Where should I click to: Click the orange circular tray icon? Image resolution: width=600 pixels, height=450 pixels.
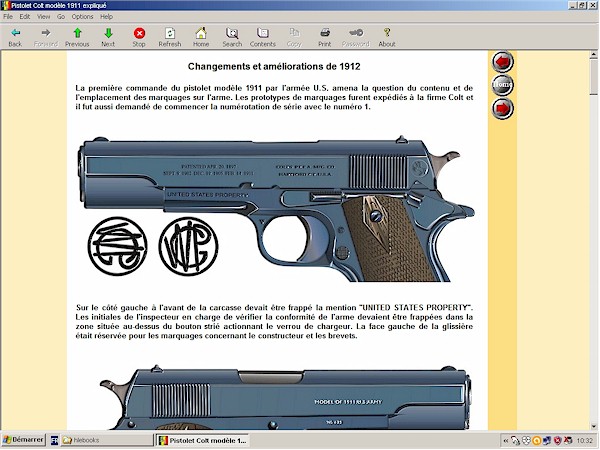point(536,441)
